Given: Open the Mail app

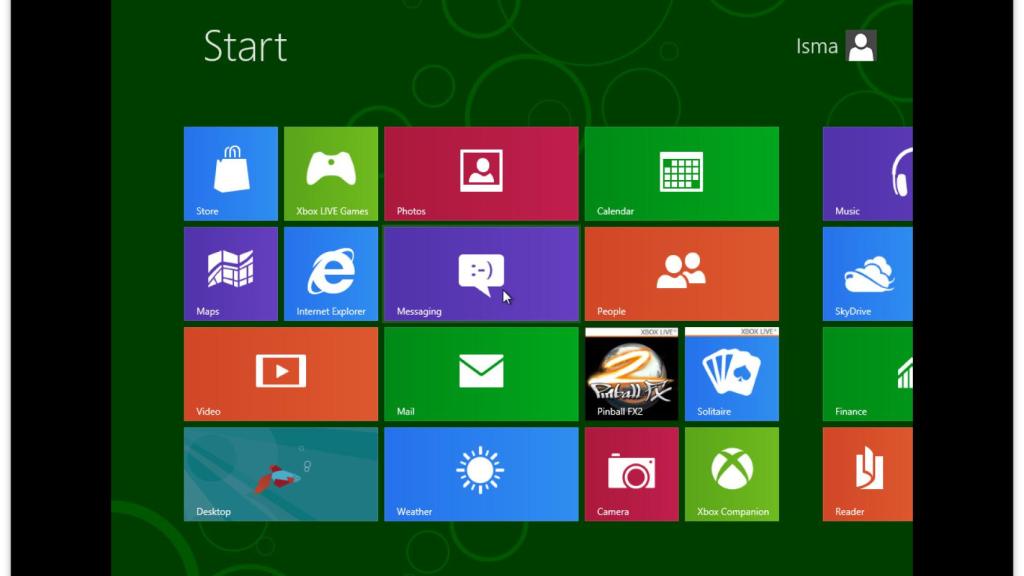Looking at the screenshot, I should click(x=481, y=373).
